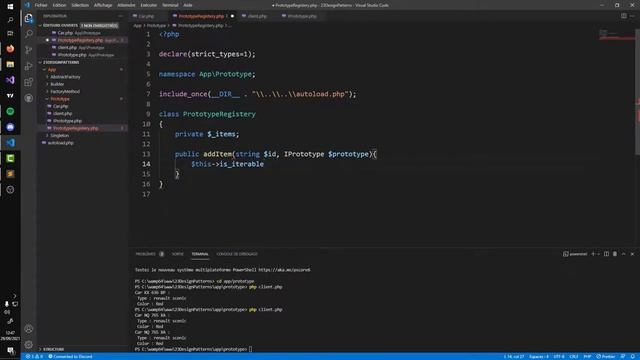Click the notifications bell in status bar
The height and width of the screenshot is (360, 640).
click(633, 356)
